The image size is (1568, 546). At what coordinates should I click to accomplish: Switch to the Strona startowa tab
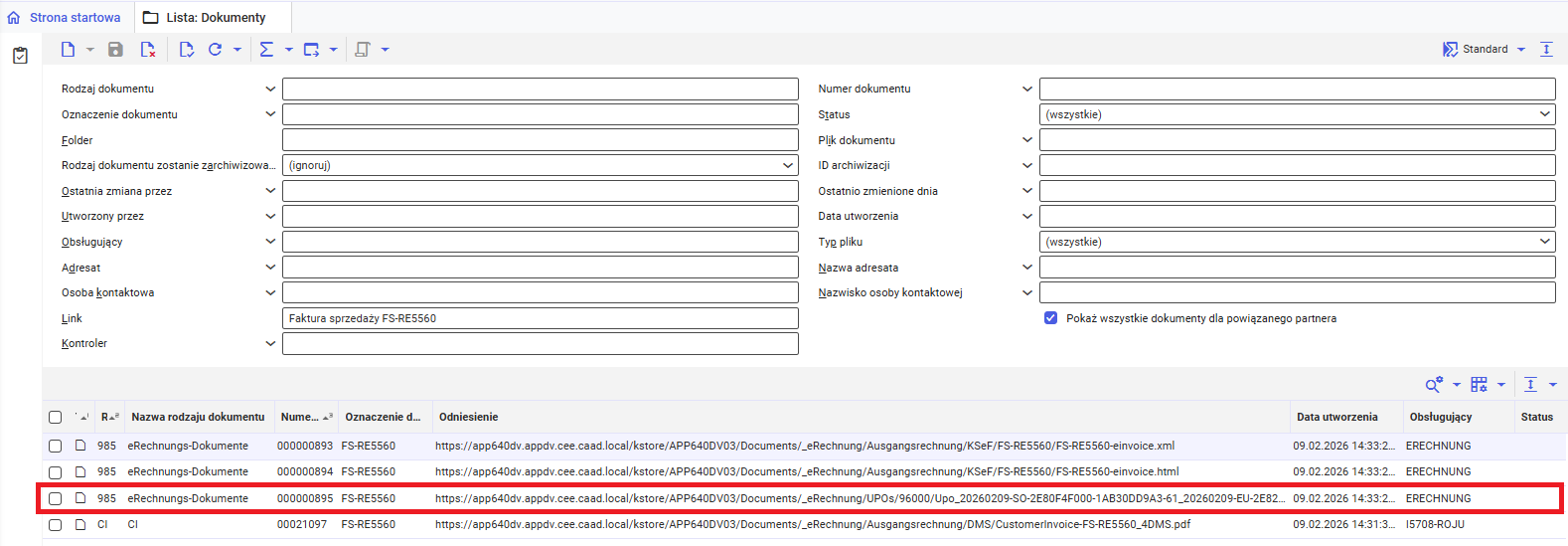[66, 18]
